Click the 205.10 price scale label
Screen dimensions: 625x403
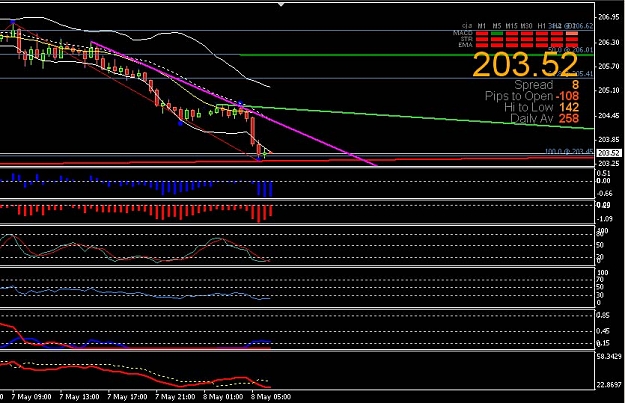click(x=609, y=90)
